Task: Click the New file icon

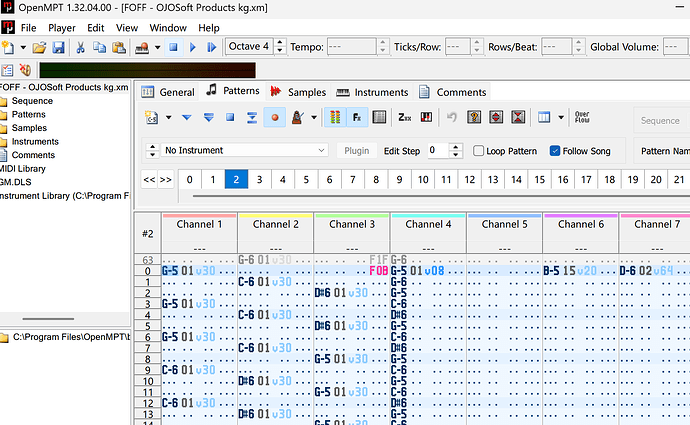Action: 8,47
